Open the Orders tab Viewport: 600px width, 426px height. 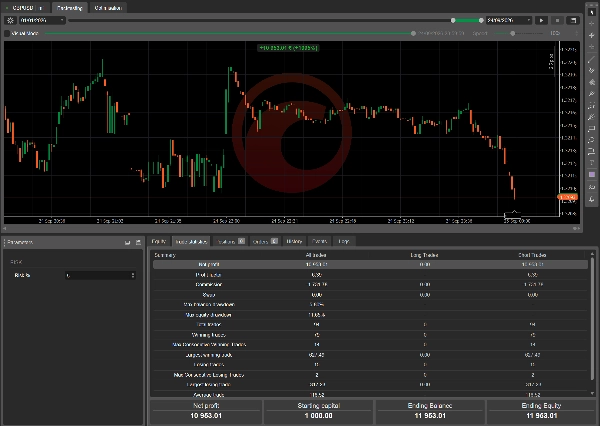[264, 241]
